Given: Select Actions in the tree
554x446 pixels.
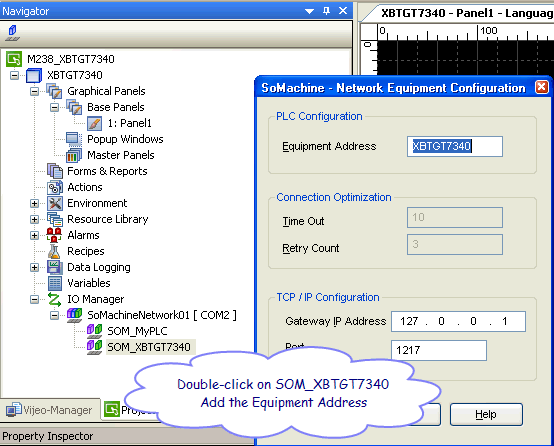Looking at the screenshot, I should pos(85,187).
